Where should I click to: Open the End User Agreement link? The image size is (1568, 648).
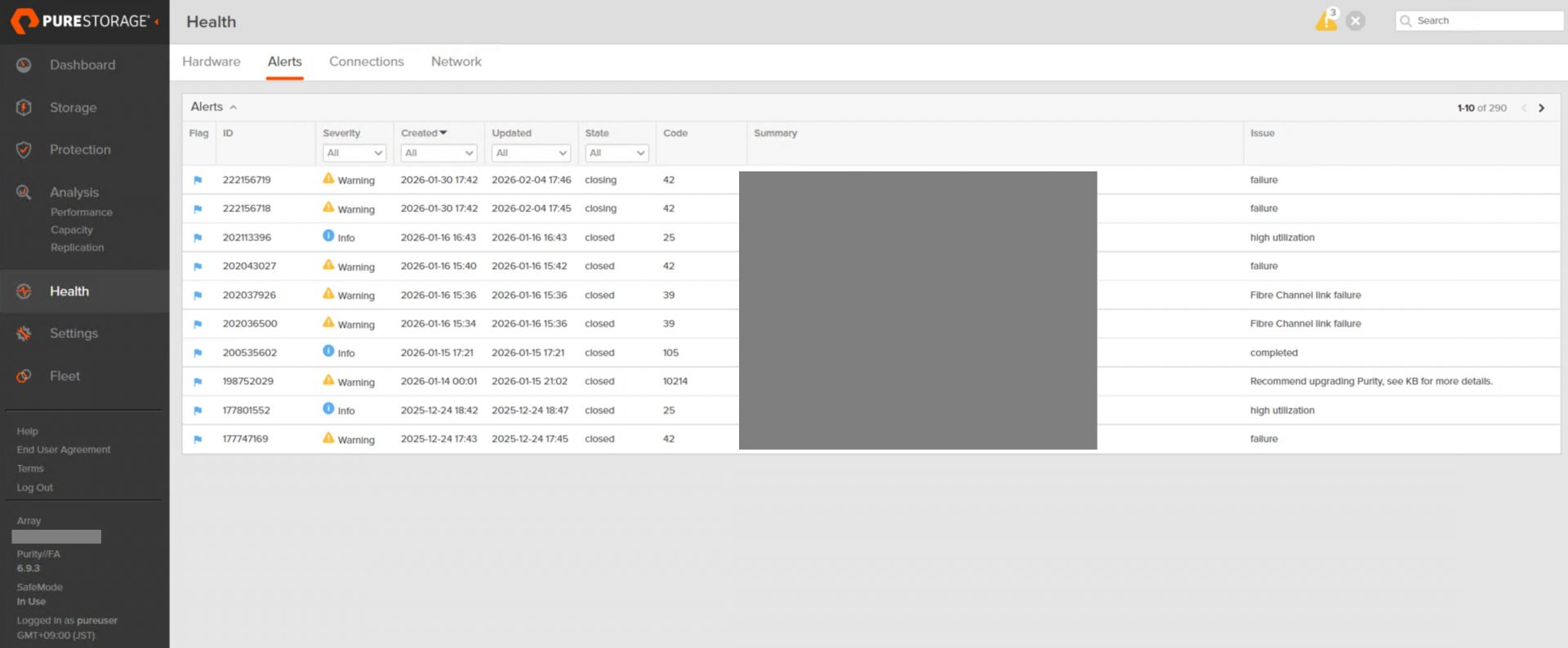coord(64,450)
